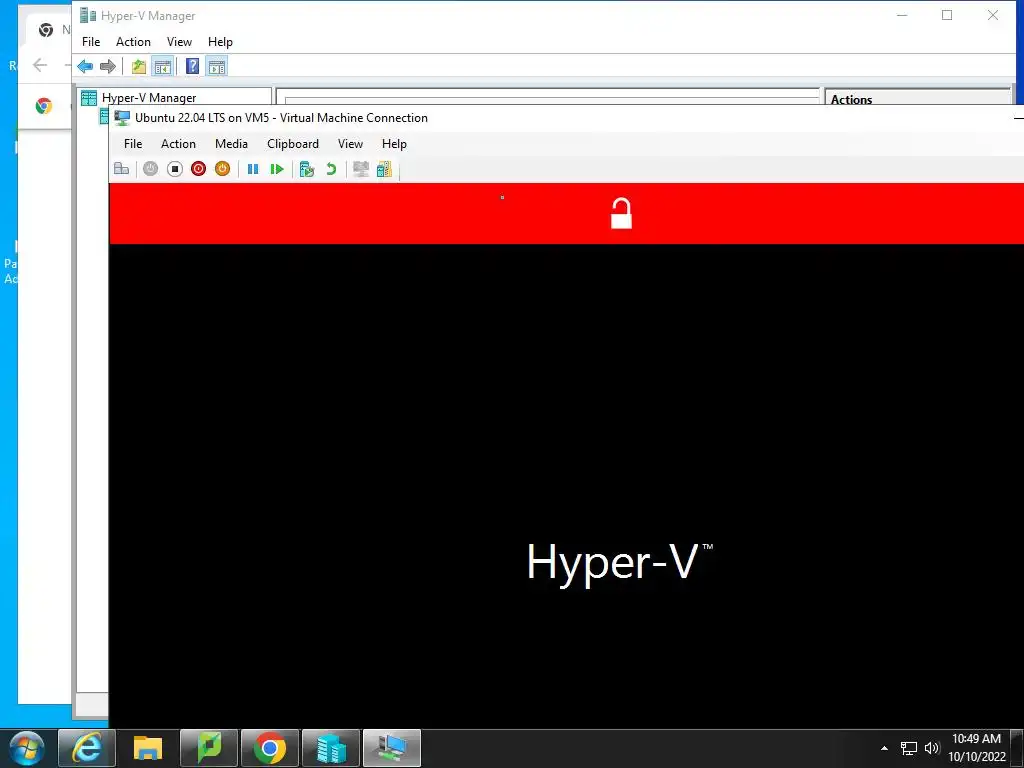Open the network tray icon

pyautogui.click(x=908, y=748)
